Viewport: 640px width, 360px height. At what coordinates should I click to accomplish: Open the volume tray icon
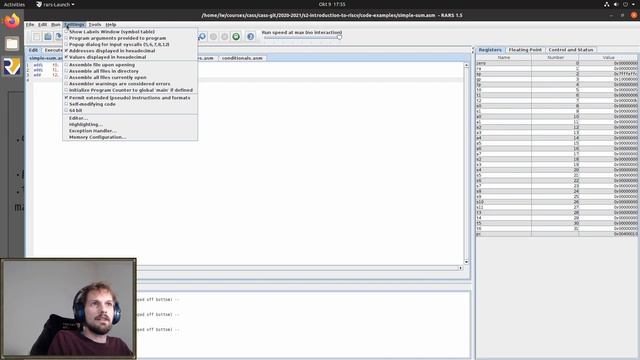pos(616,4)
